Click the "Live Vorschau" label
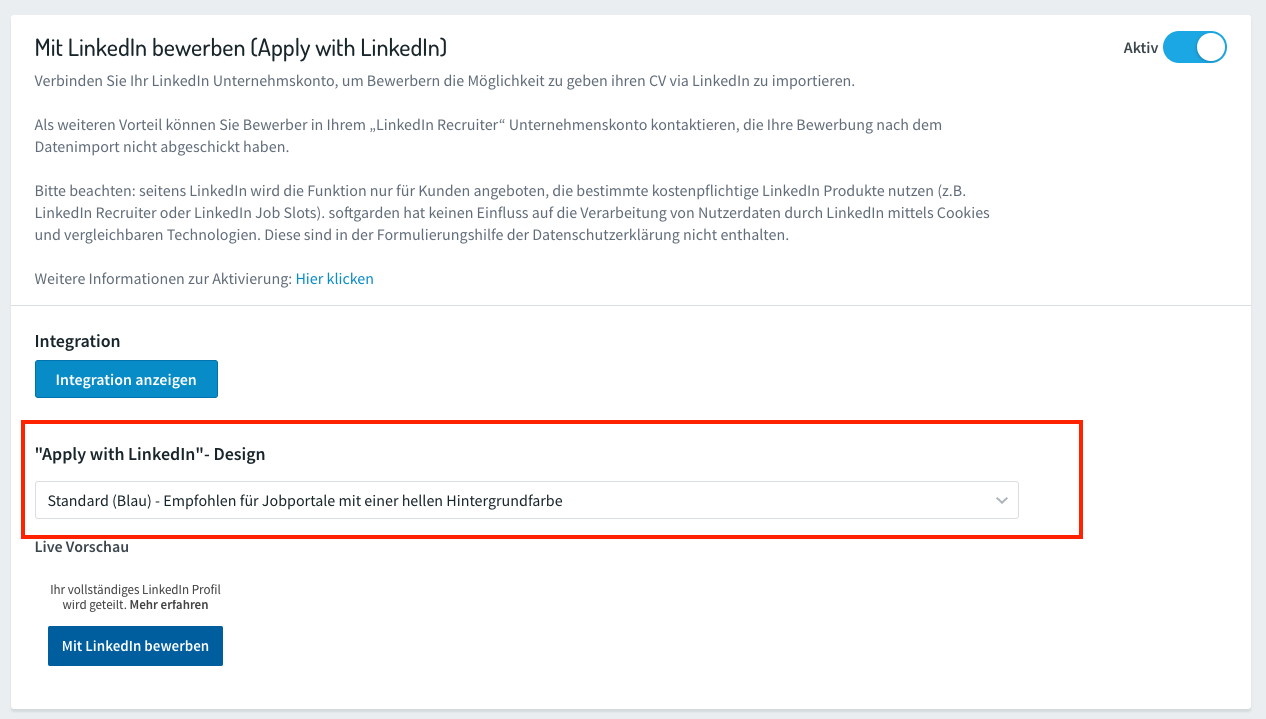This screenshot has height=719, width=1266. 82,547
